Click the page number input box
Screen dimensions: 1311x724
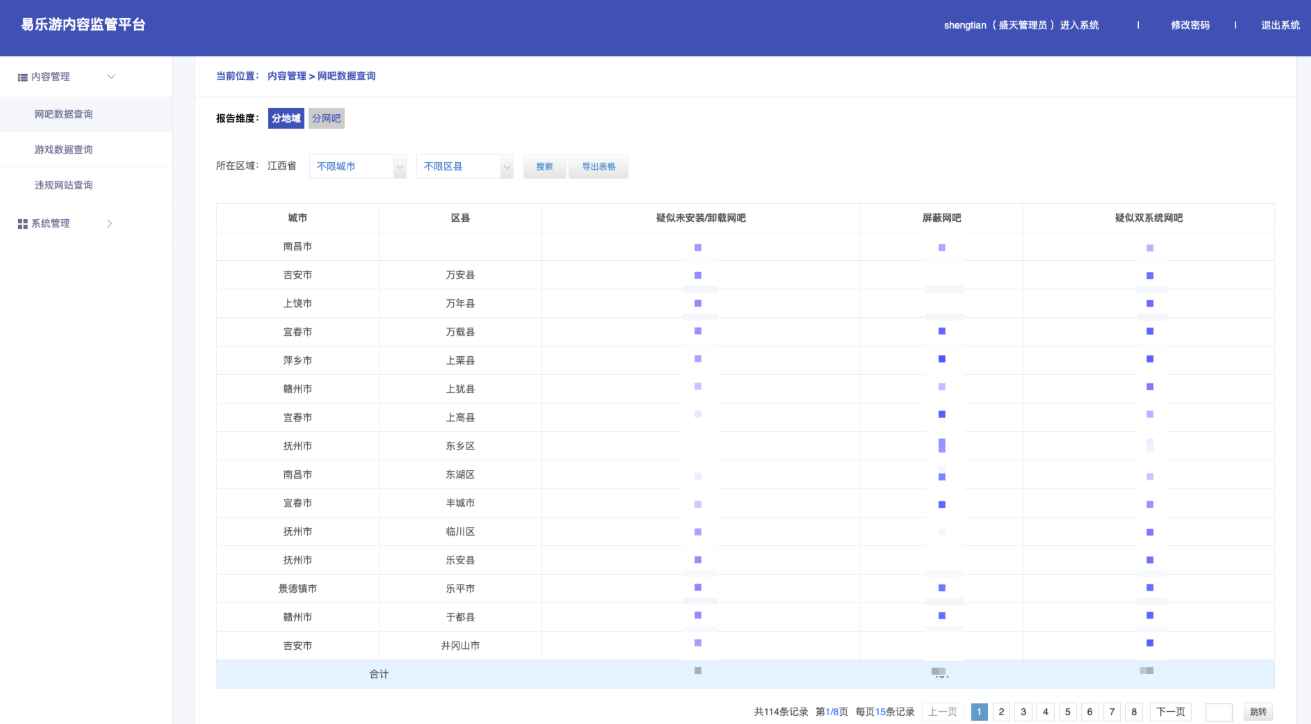pos(1219,712)
